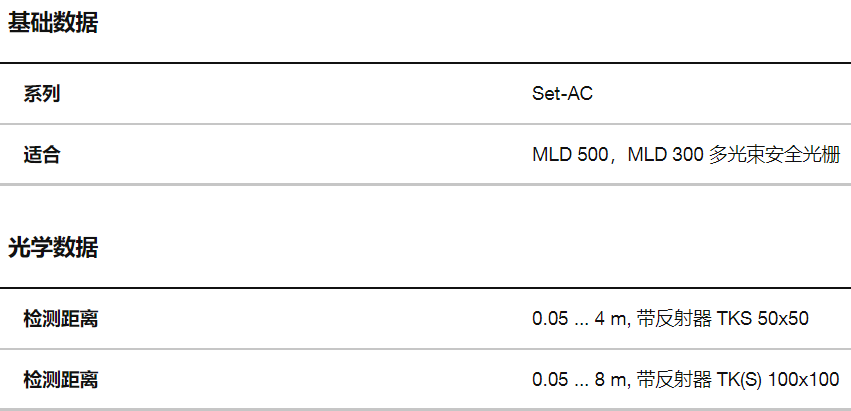Image resolution: width=851 pixels, height=411 pixels.
Task: Select 检测距离 label in the 8 m row
Action: tap(61, 380)
